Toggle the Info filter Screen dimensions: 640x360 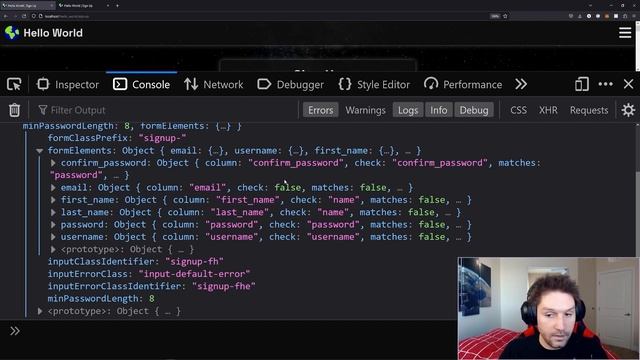click(x=439, y=110)
